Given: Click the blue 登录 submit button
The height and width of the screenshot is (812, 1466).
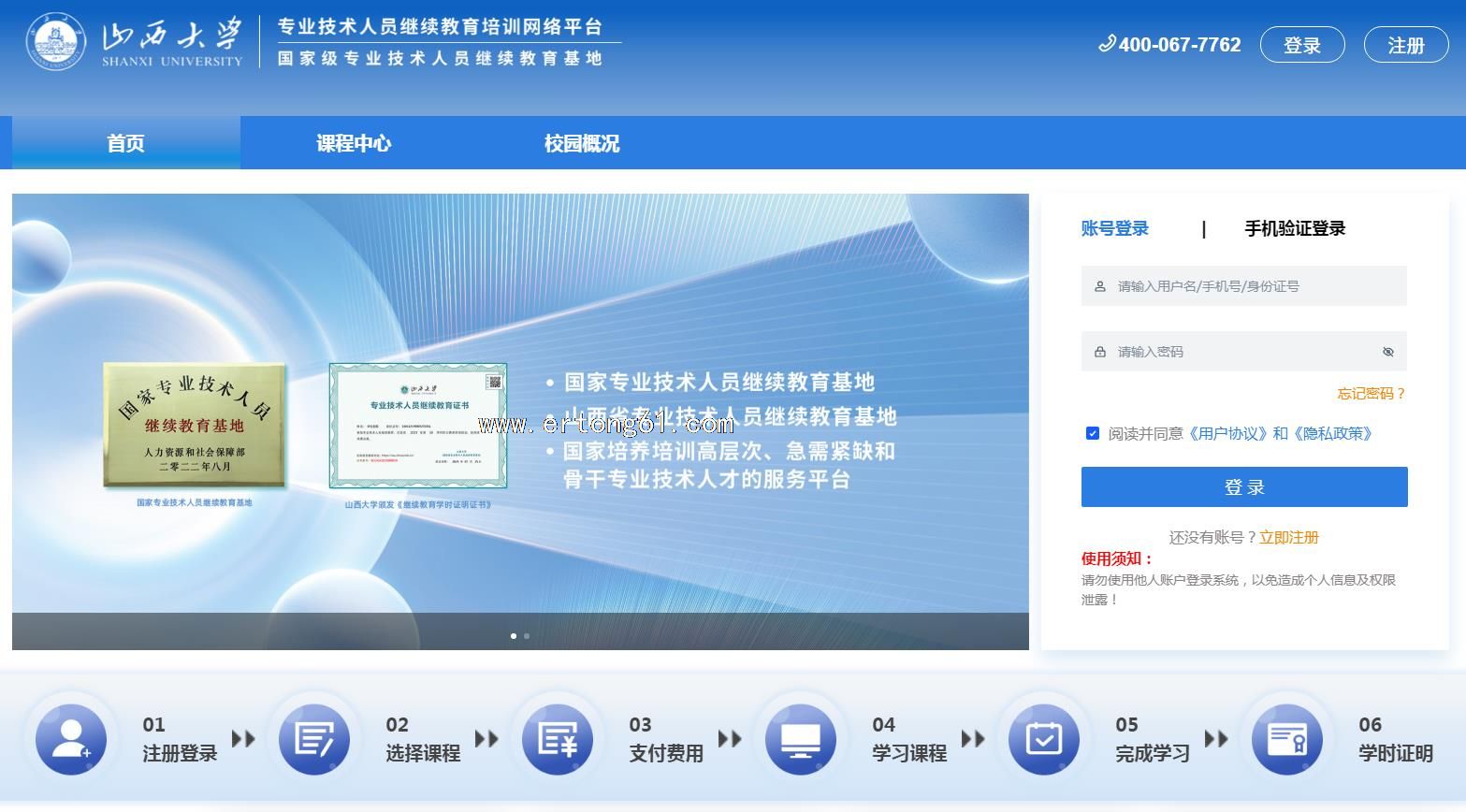Looking at the screenshot, I should pyautogui.click(x=1244, y=486).
